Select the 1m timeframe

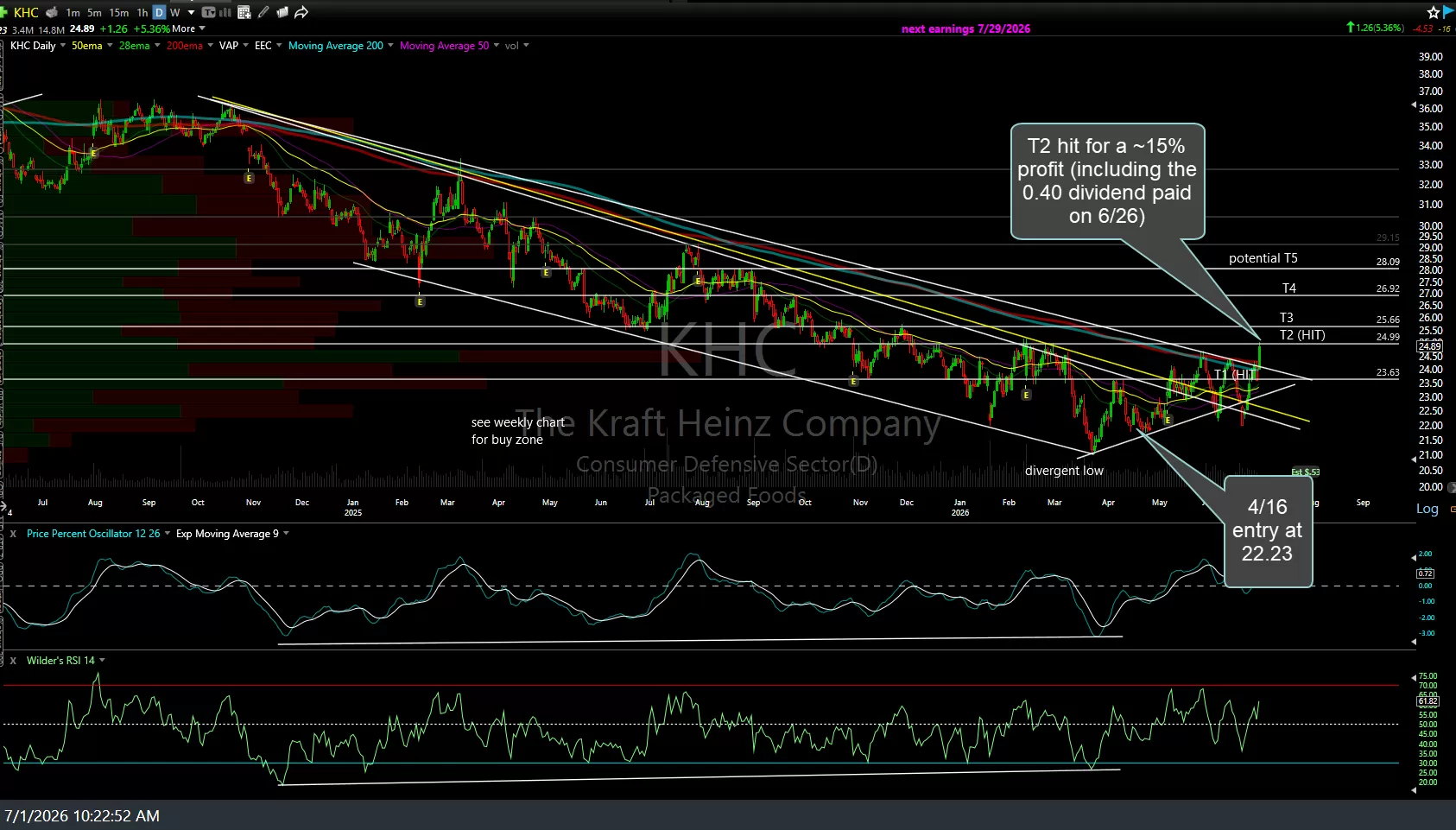(73, 12)
